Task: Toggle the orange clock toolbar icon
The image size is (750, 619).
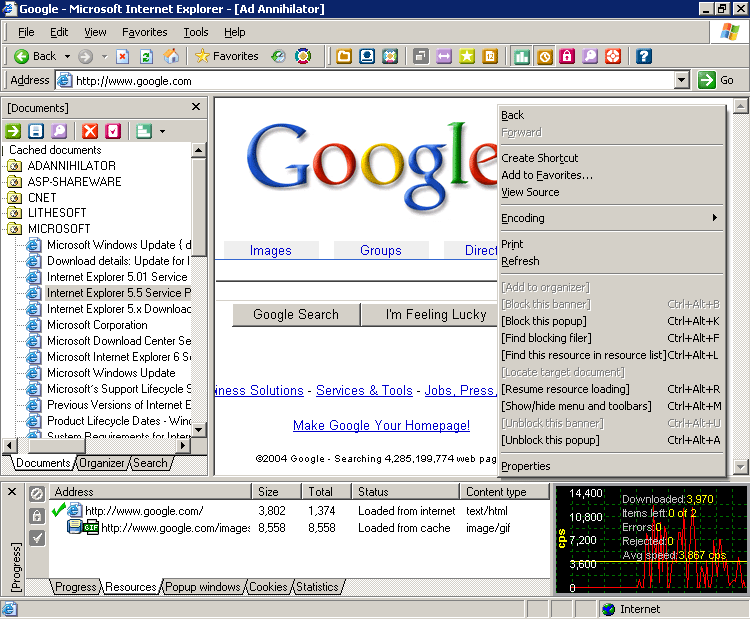Action: [545, 57]
